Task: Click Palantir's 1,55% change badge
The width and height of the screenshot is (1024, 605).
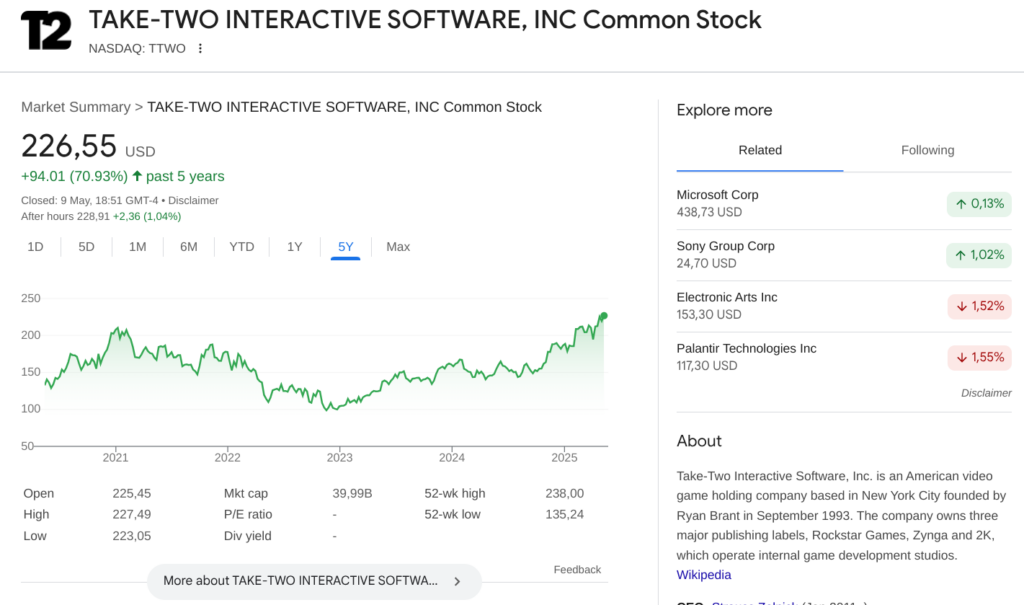Action: (x=980, y=357)
